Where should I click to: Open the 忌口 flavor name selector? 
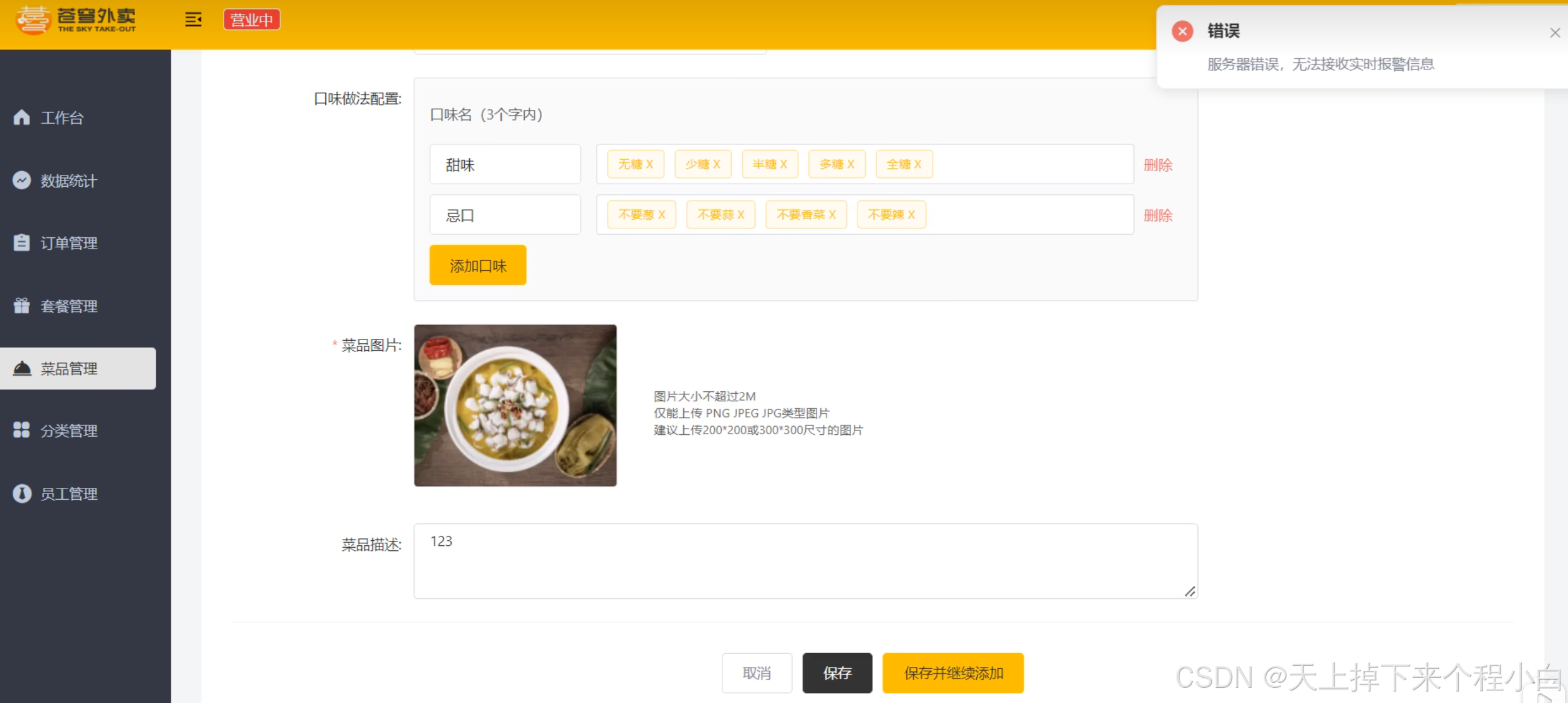point(505,215)
